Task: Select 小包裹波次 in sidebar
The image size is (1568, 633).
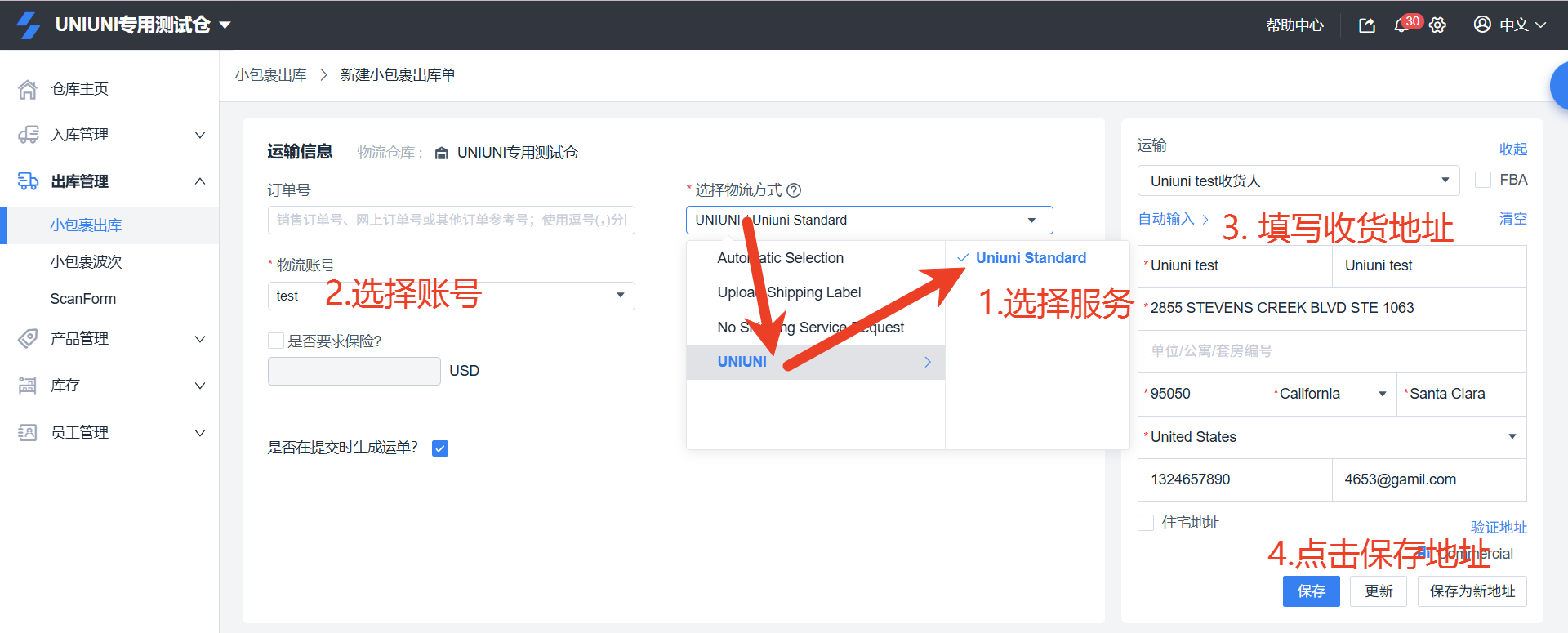Action: 86,262
